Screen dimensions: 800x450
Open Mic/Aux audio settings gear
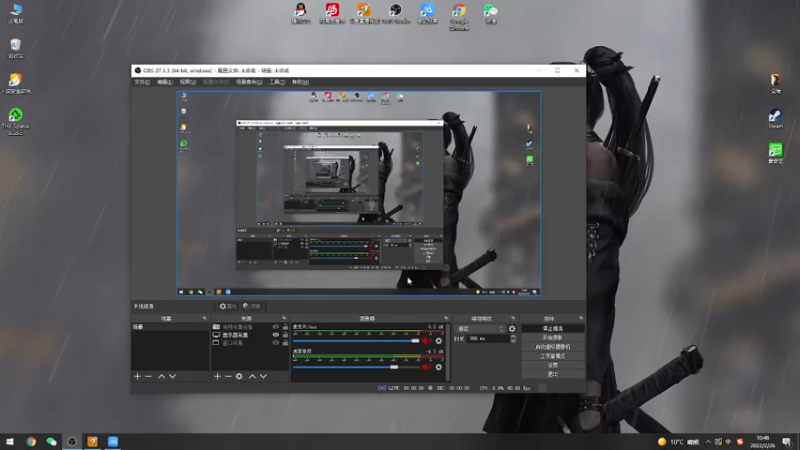click(439, 341)
